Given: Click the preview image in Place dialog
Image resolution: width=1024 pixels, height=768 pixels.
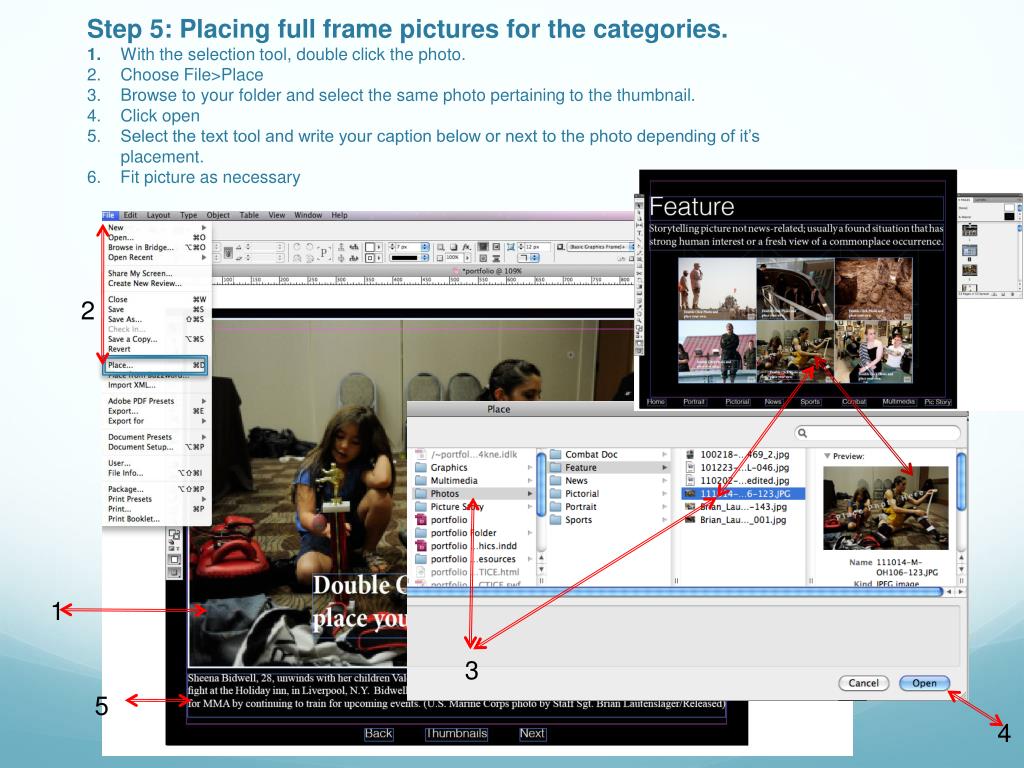Looking at the screenshot, I should point(886,508).
